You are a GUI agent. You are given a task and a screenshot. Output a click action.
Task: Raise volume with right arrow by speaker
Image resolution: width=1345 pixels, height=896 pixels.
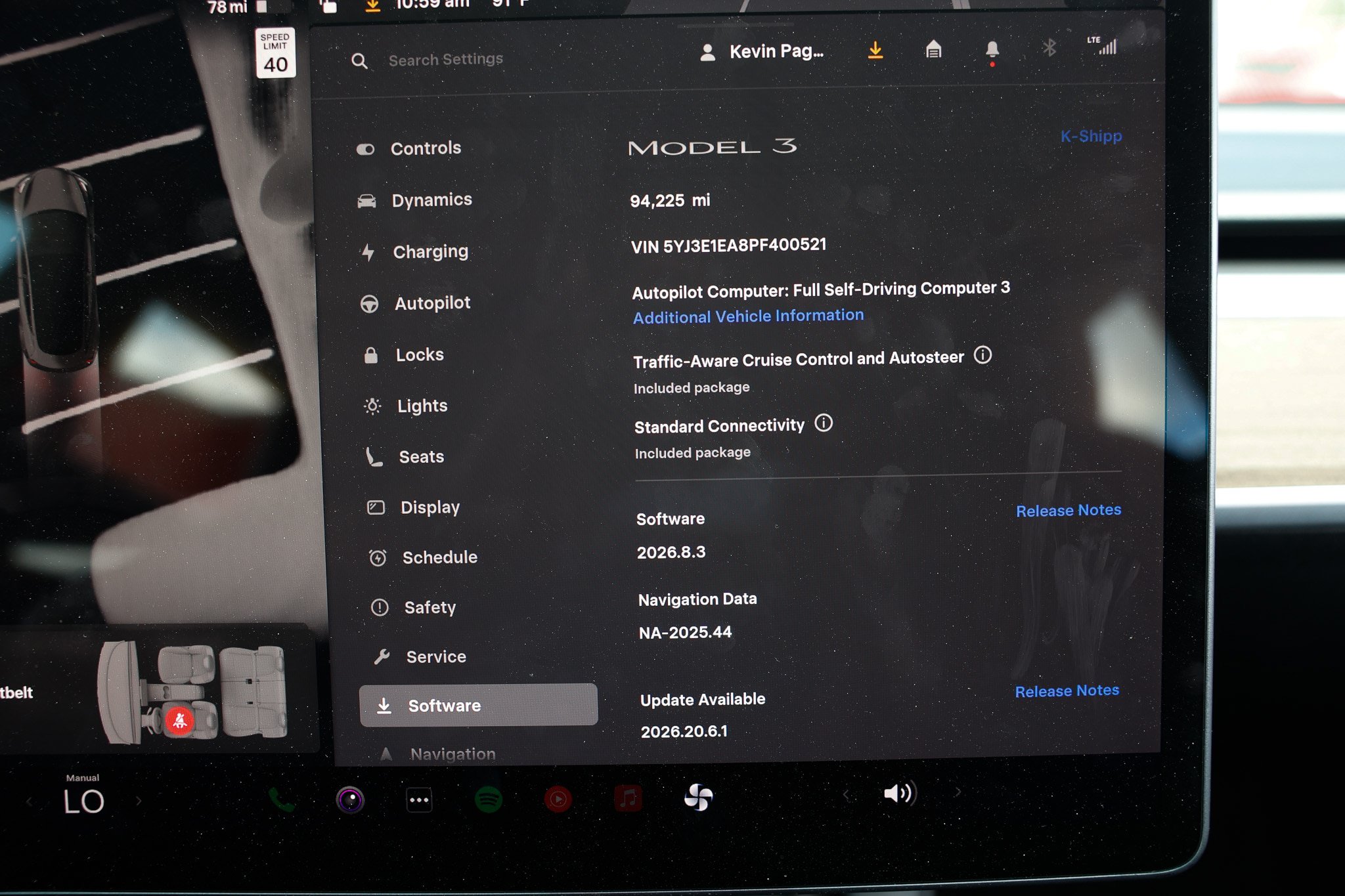(x=958, y=792)
